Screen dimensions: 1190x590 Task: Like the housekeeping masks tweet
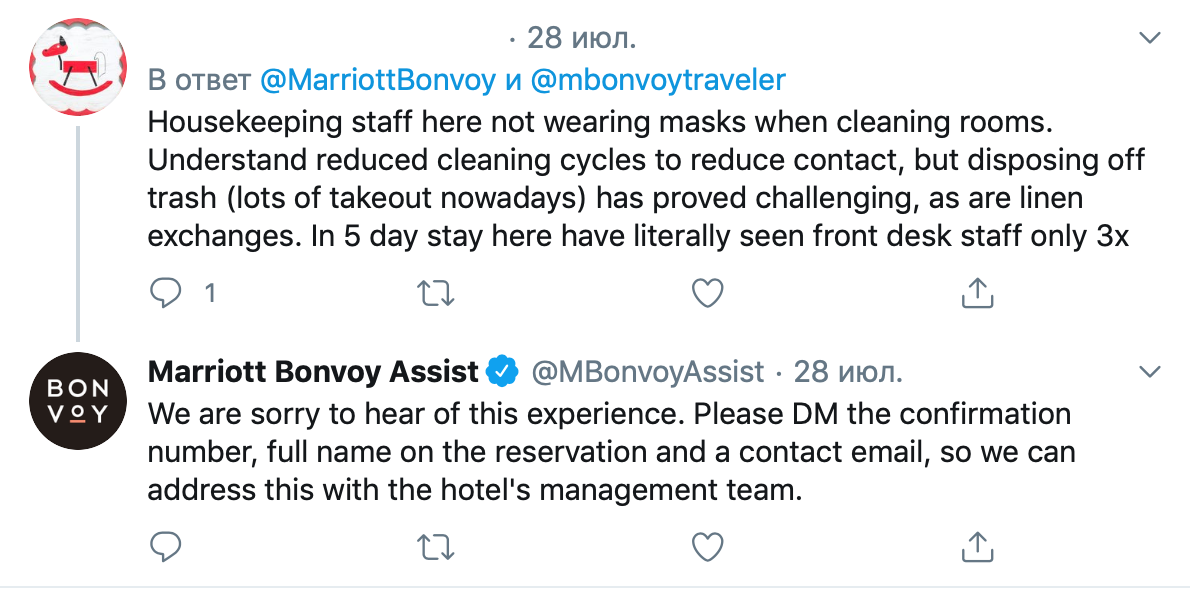[x=707, y=293]
